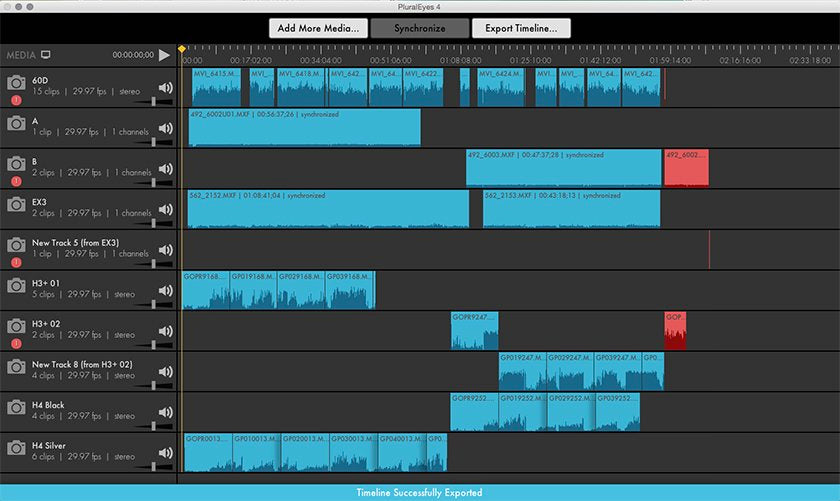Select the red unsynchronized clip on track B

coord(686,168)
